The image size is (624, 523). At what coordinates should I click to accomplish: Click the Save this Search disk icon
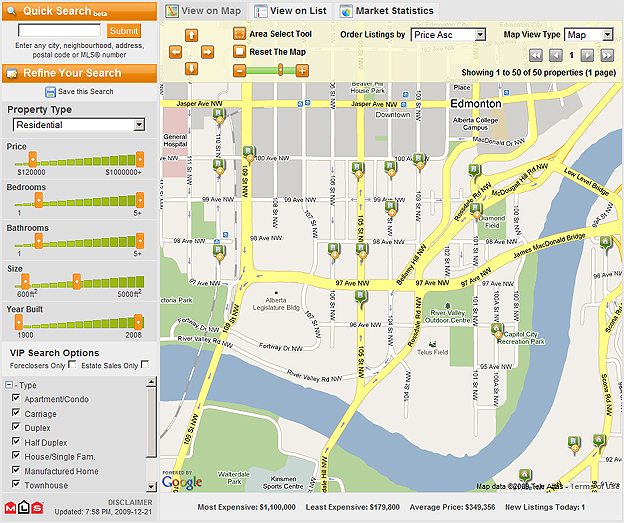click(x=50, y=92)
